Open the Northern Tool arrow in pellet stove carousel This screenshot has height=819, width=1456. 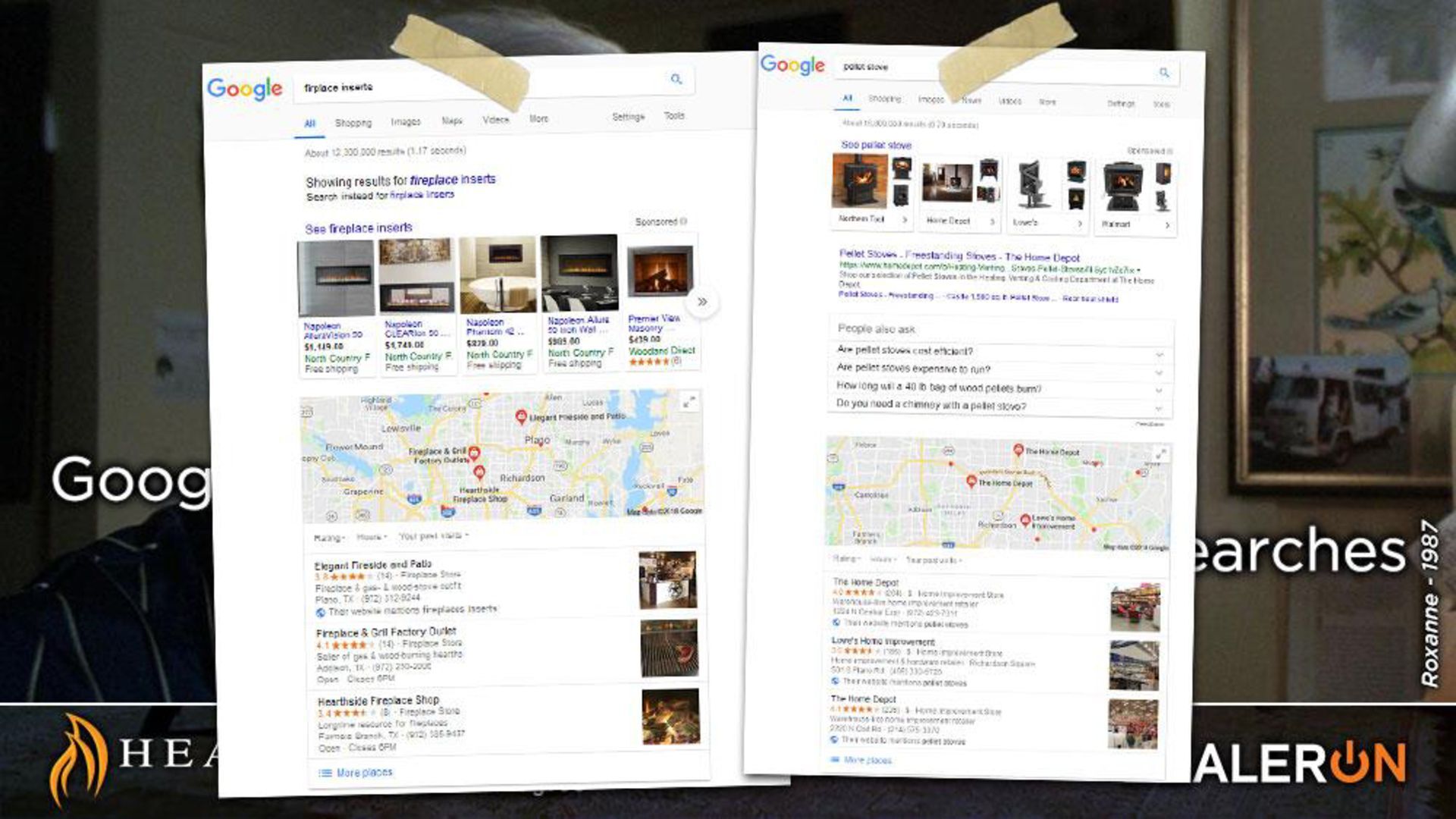[x=905, y=220]
